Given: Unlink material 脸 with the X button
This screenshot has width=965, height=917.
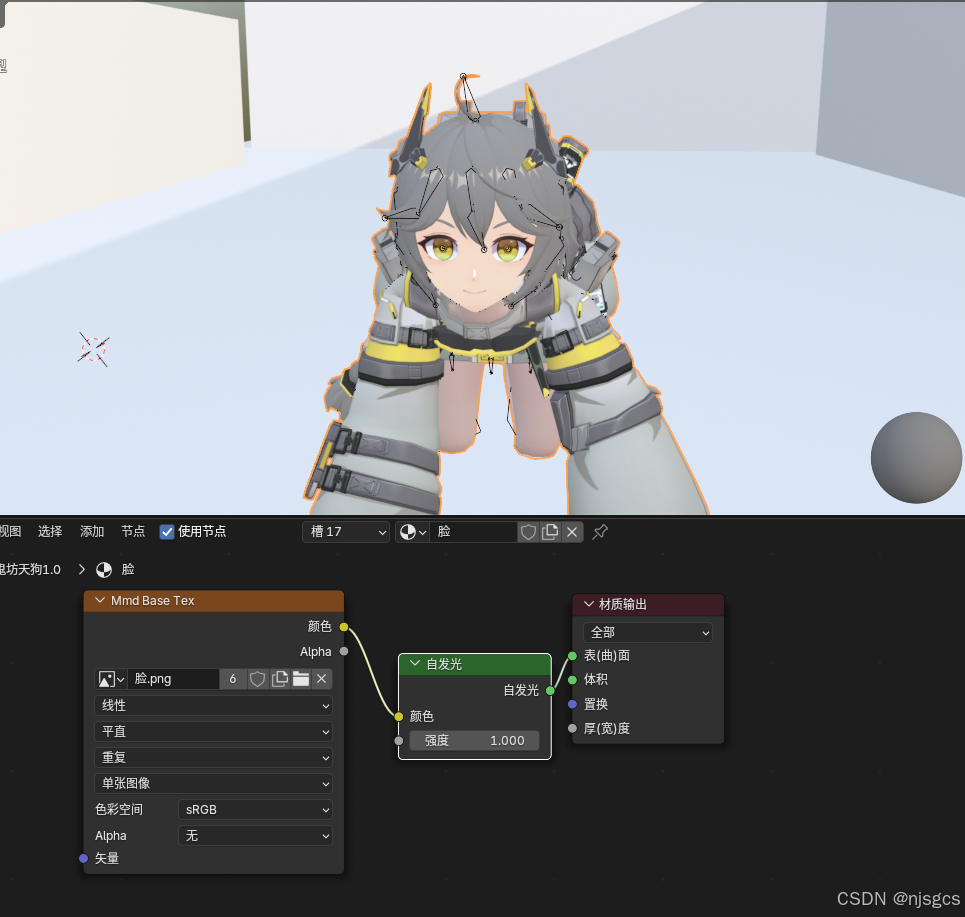Looking at the screenshot, I should click(572, 532).
